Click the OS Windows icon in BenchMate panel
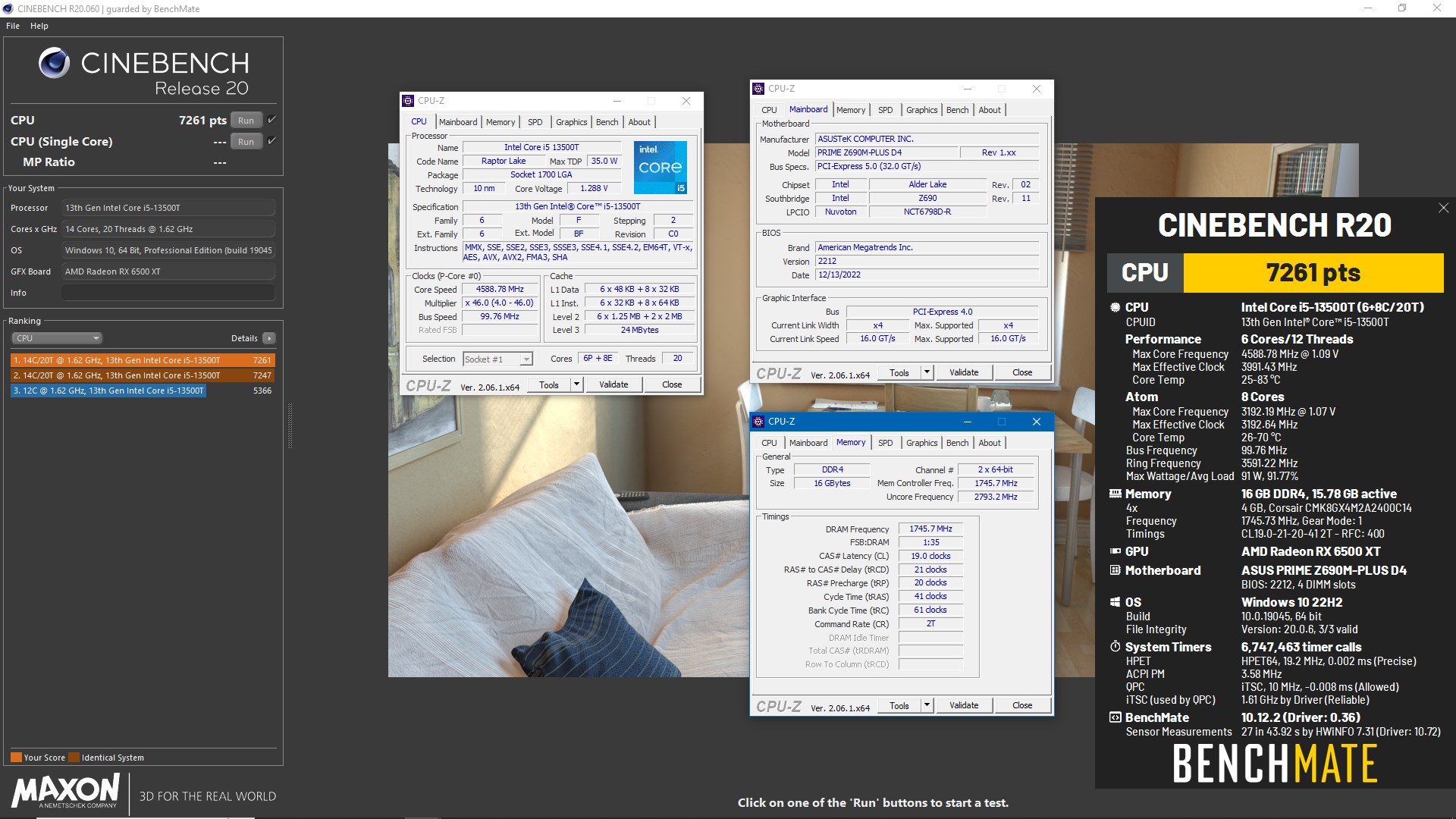The height and width of the screenshot is (819, 1456). tap(1115, 602)
